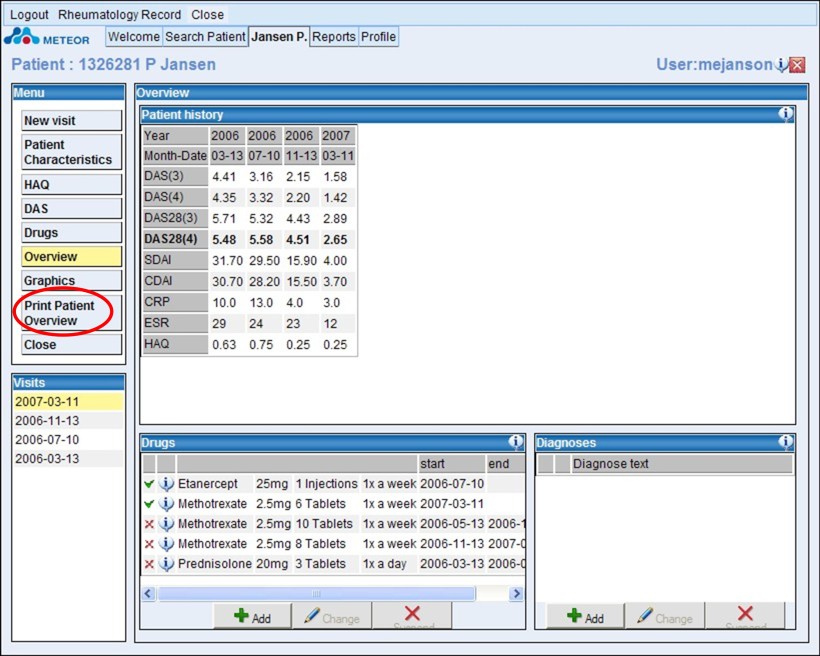820x656 pixels.
Task: Click the CDAI row label
Action: [x=175, y=281]
